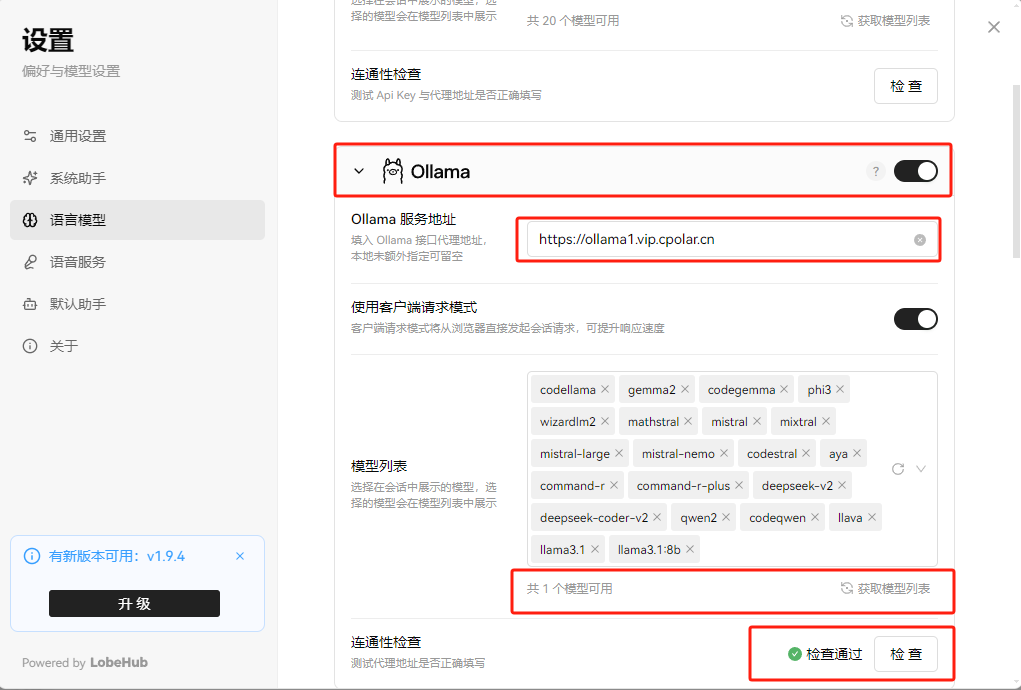The image size is (1021, 690).
Task: Remove the deepseek-coder-v2 model tag
Action: (657, 517)
